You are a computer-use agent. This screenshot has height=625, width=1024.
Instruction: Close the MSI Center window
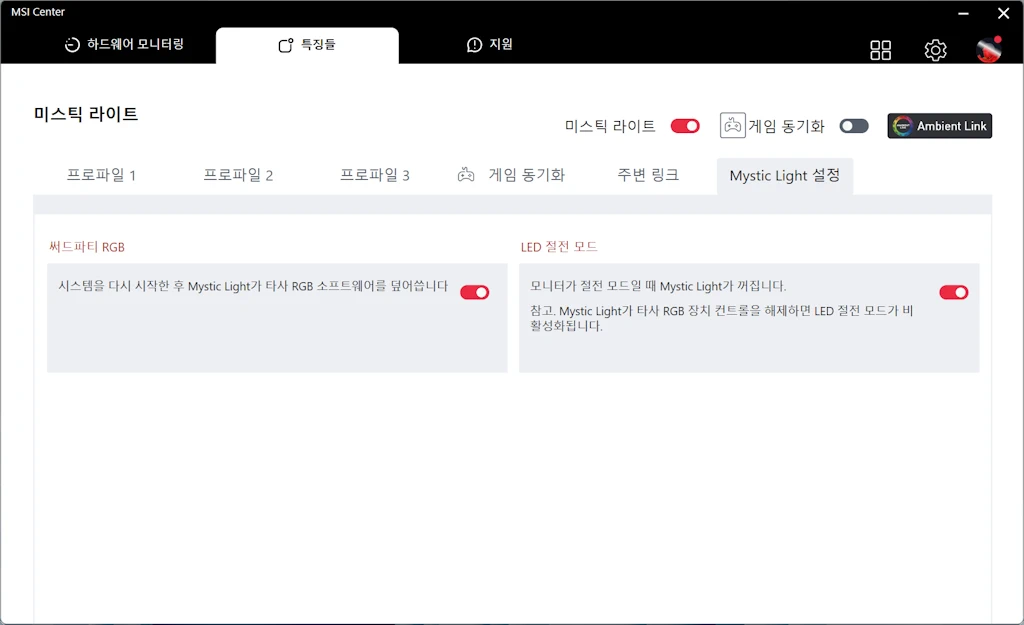coord(1004,13)
